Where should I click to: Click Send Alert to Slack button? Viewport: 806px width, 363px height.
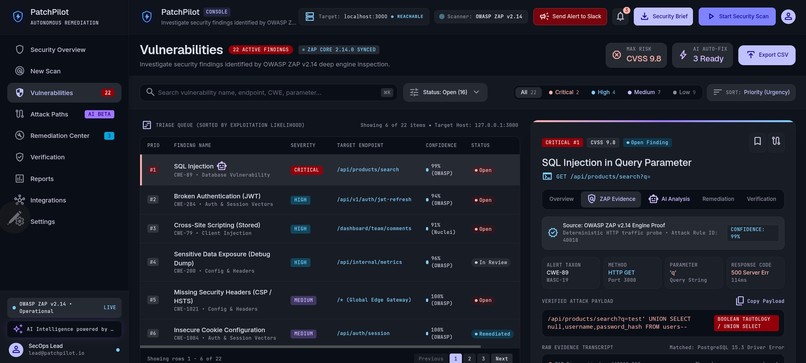pos(570,16)
